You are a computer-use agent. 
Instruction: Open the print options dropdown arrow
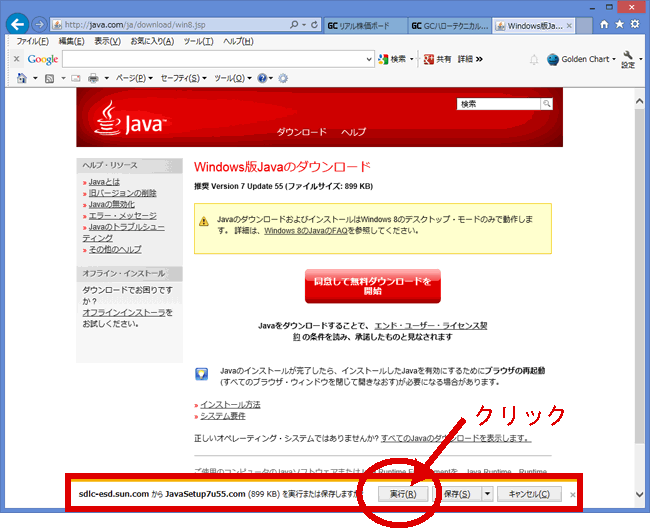[x=107, y=78]
